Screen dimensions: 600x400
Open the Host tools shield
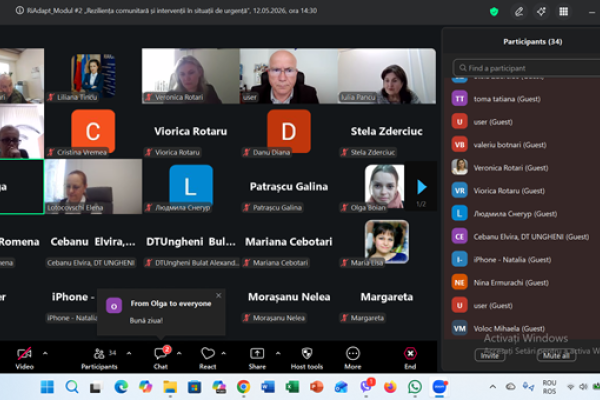point(307,358)
